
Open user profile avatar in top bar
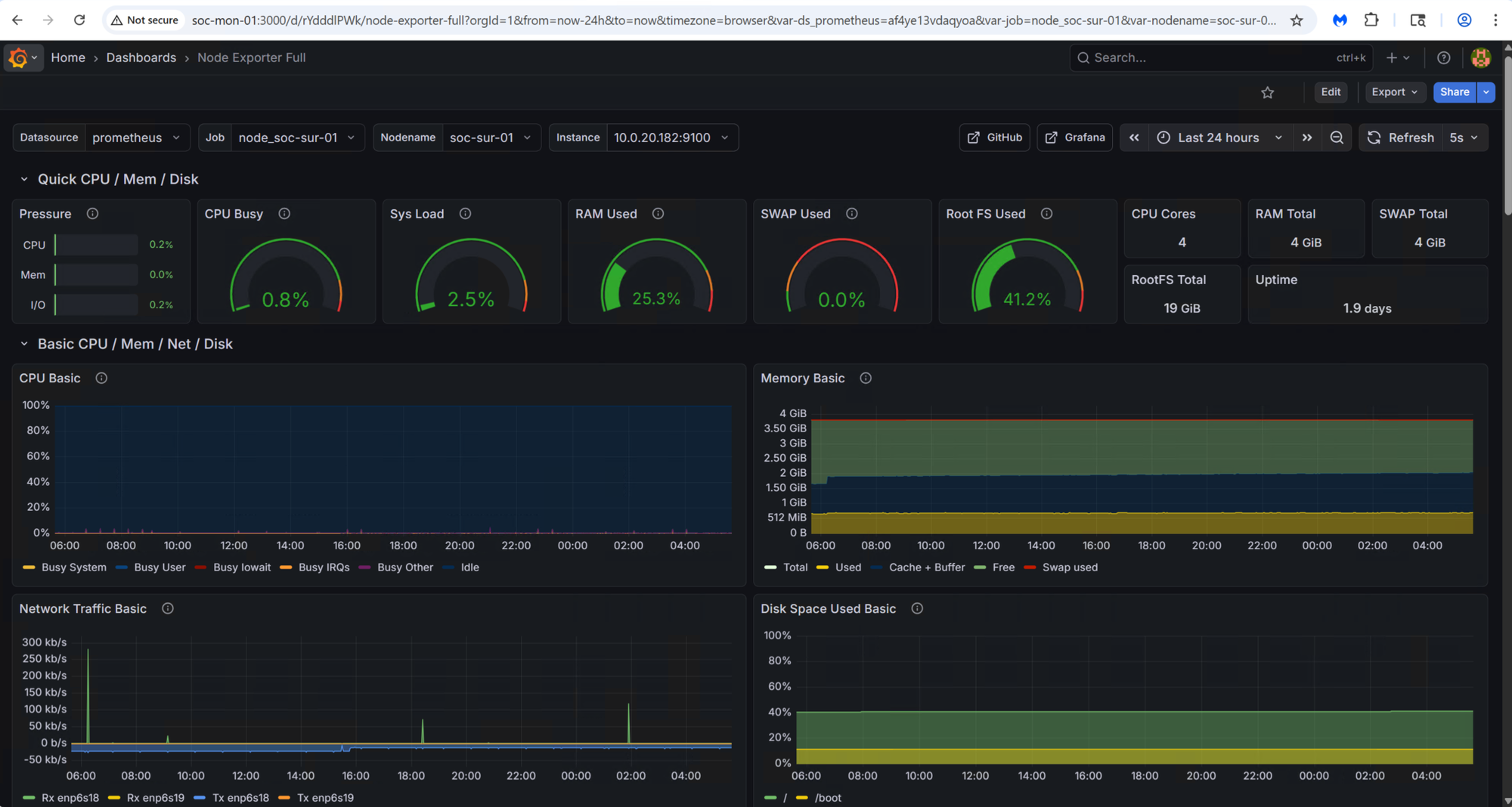1480,57
